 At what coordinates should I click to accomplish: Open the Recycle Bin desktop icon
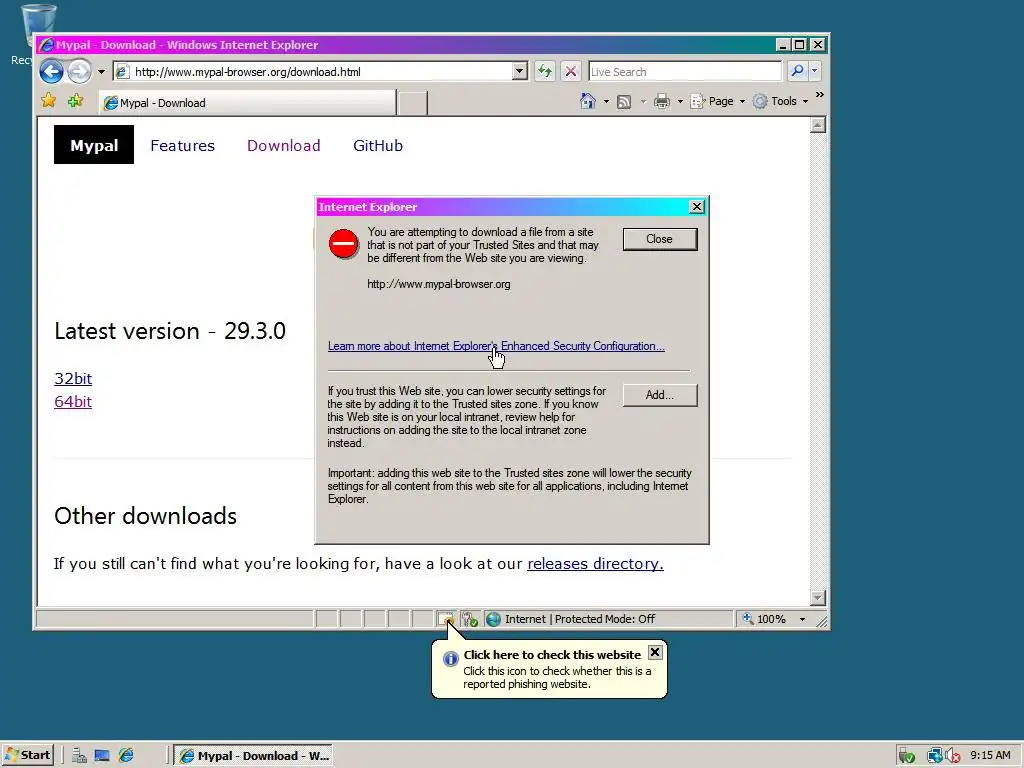pos(37,26)
